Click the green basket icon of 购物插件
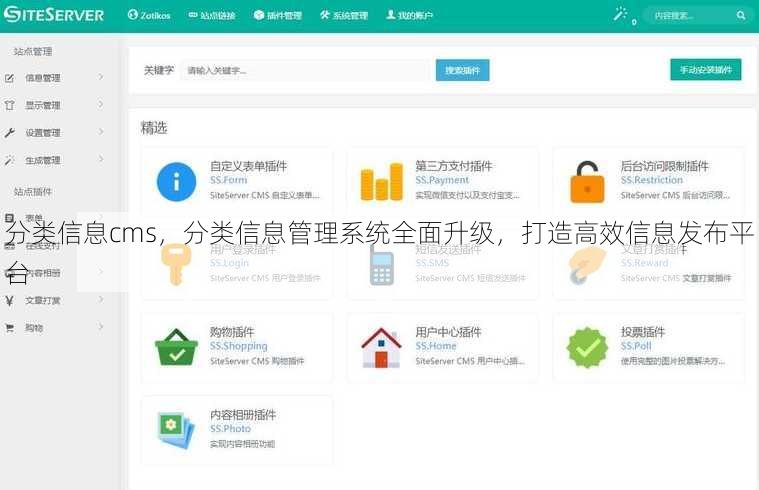The width and height of the screenshot is (759, 490). [176, 347]
